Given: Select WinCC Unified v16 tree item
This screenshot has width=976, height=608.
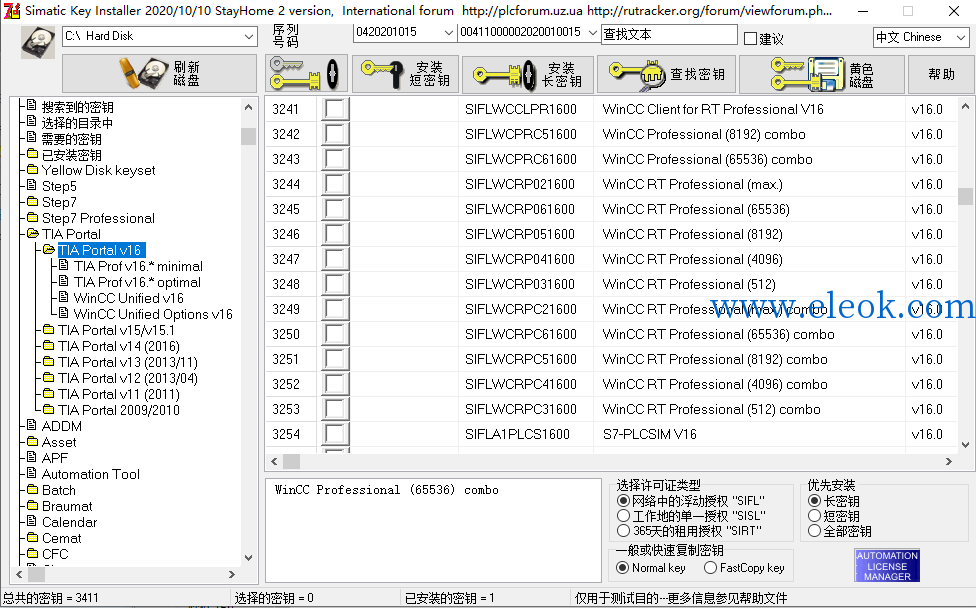Looking at the screenshot, I should tap(128, 298).
